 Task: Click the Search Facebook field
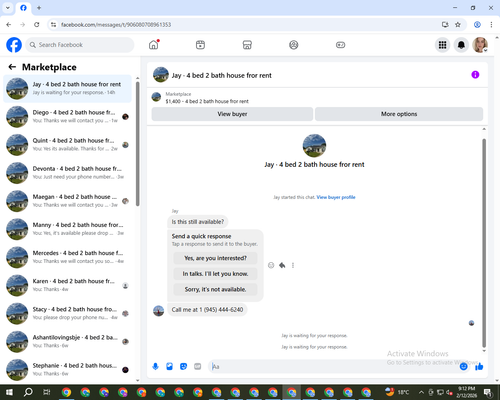coord(80,45)
